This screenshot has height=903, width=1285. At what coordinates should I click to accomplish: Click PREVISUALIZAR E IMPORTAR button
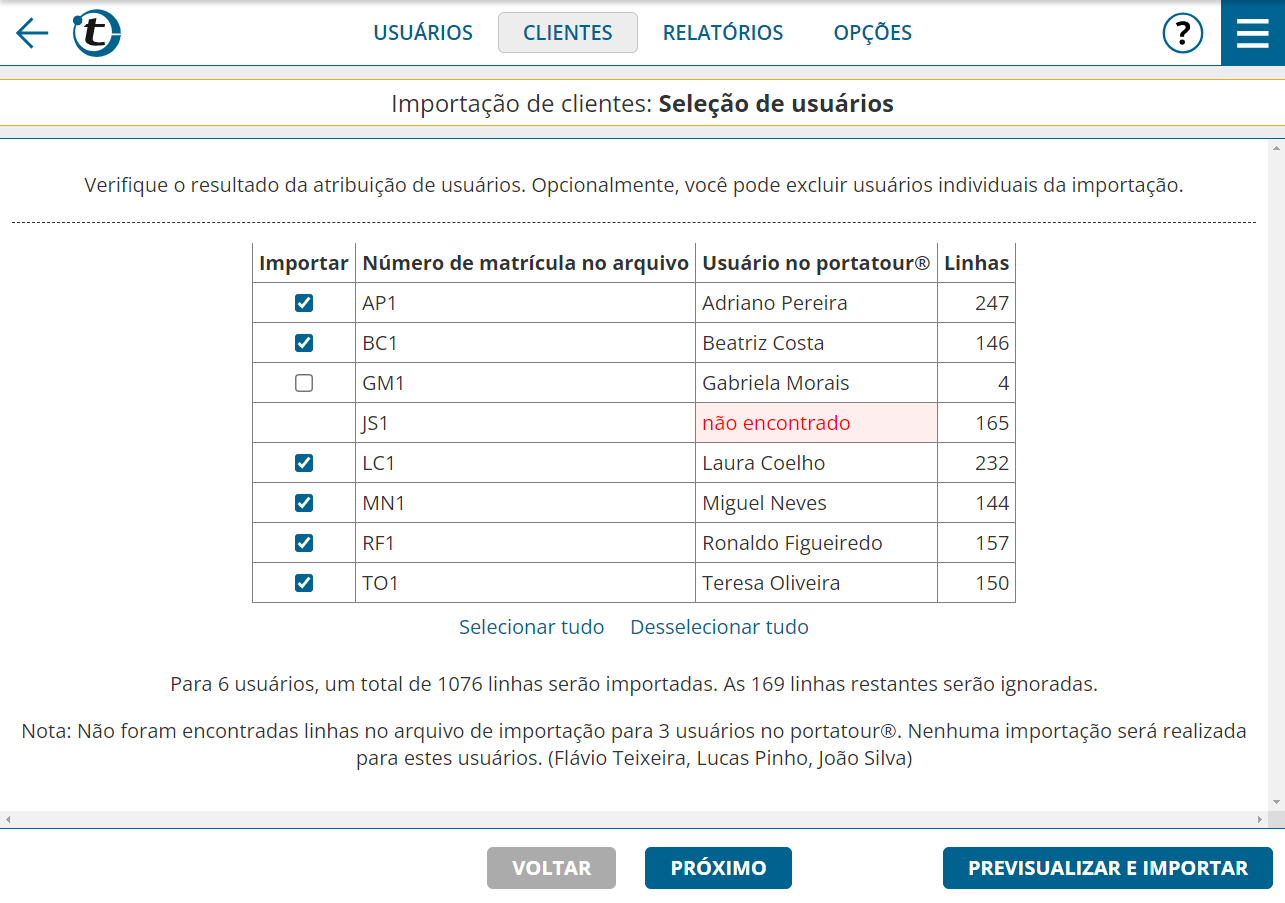pyautogui.click(x=1107, y=868)
